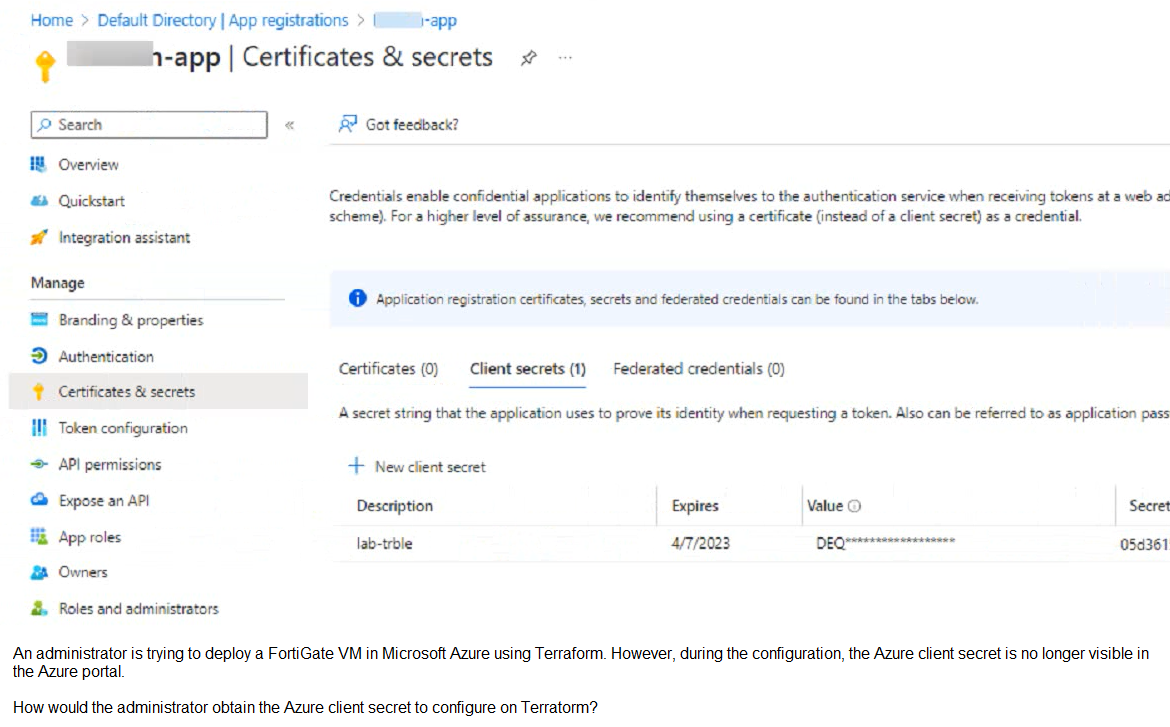Click the Got feedback? link
The width and height of the screenshot is (1170, 727).
click(412, 125)
